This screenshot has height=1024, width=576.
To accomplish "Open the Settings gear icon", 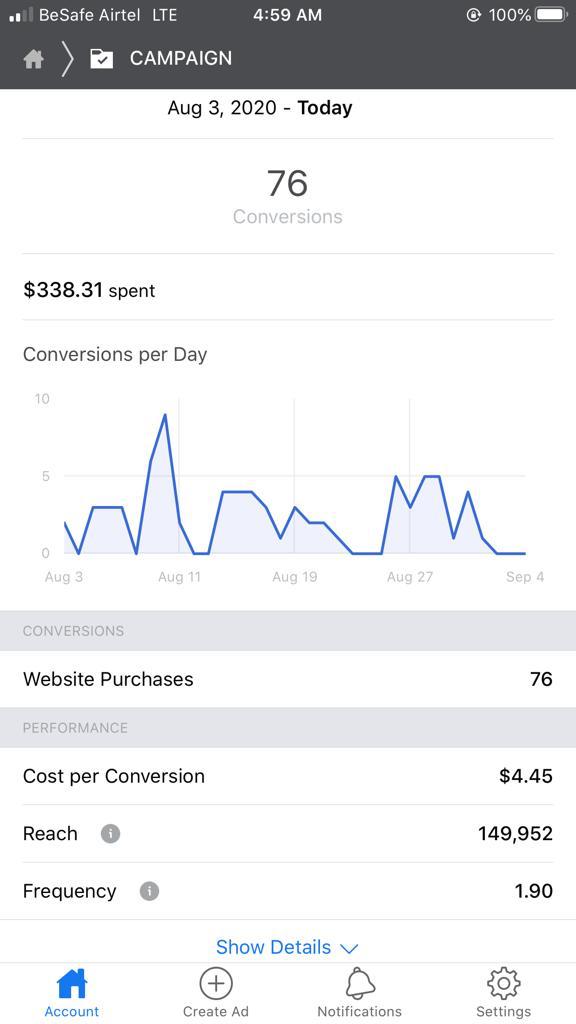I will (x=504, y=984).
